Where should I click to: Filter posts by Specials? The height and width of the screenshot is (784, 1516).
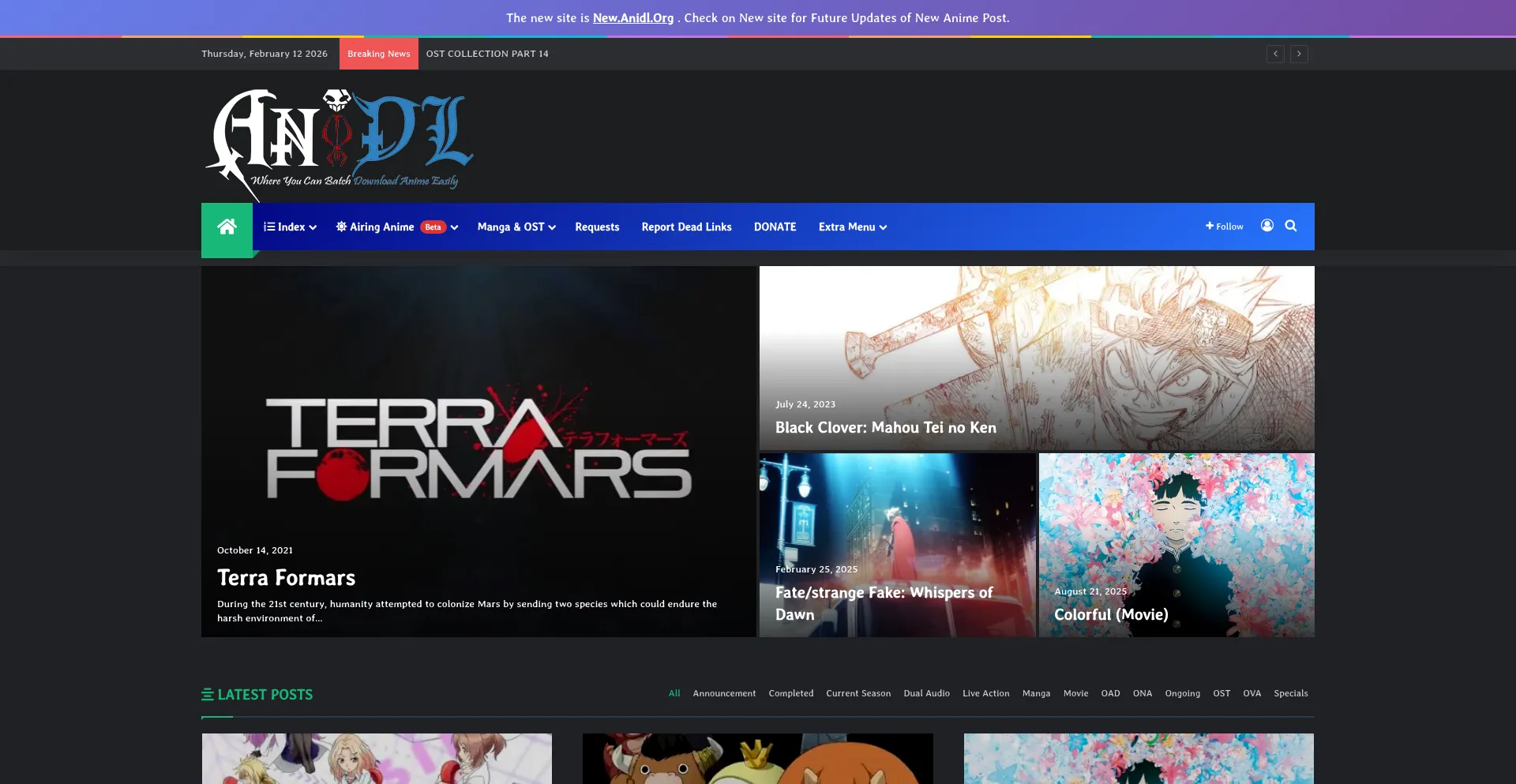(1290, 693)
